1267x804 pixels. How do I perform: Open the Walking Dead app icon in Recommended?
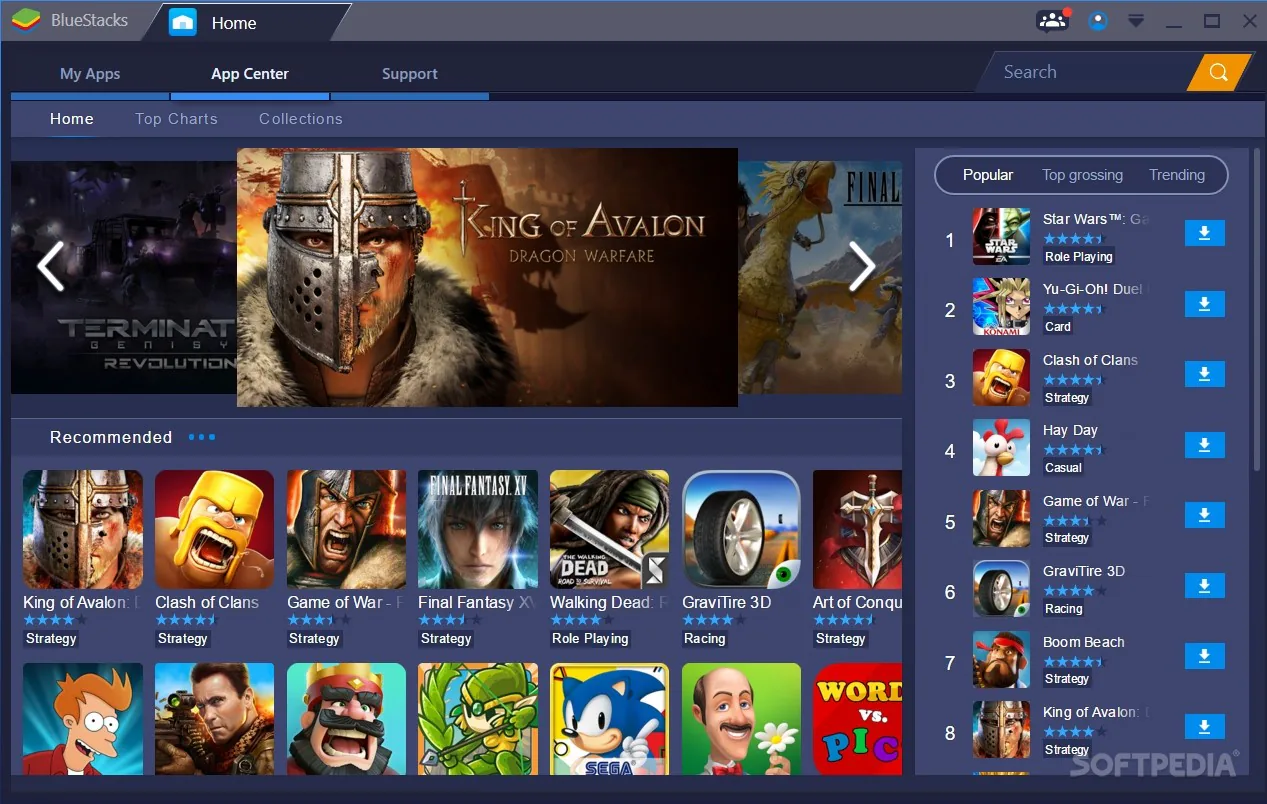tap(610, 530)
